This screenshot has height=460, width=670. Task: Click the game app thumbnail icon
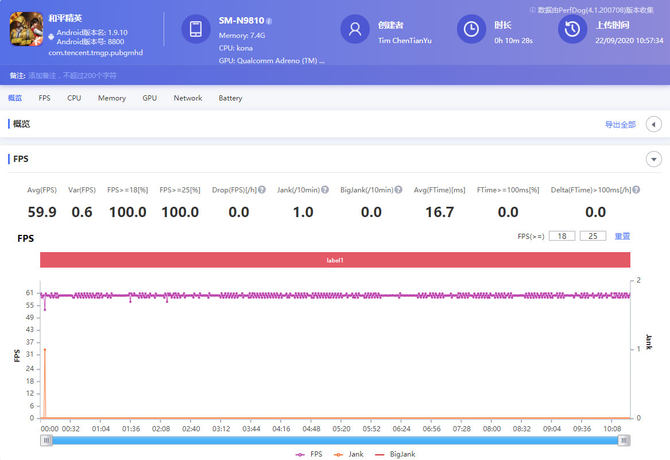click(x=27, y=30)
